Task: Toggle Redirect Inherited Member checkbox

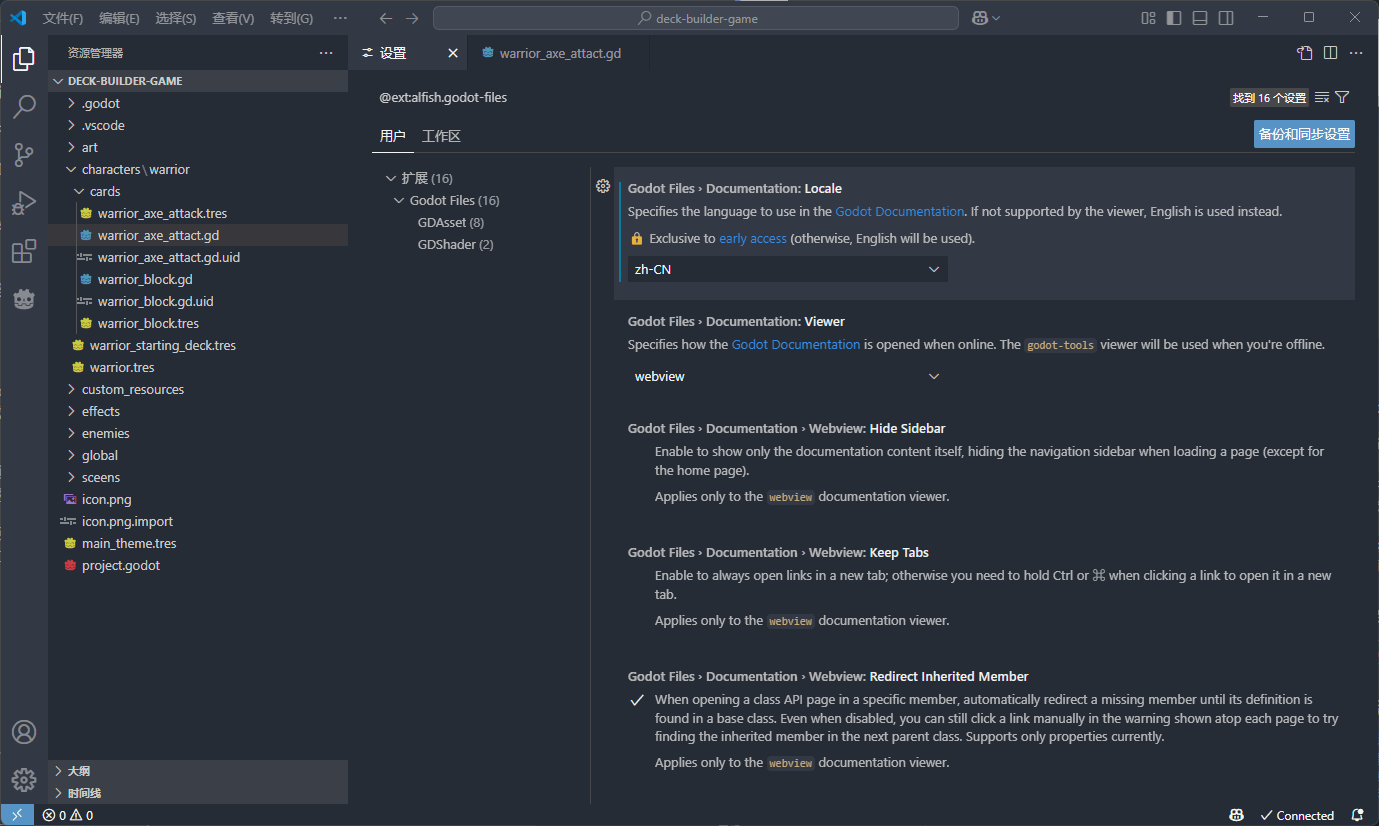Action: point(637,700)
